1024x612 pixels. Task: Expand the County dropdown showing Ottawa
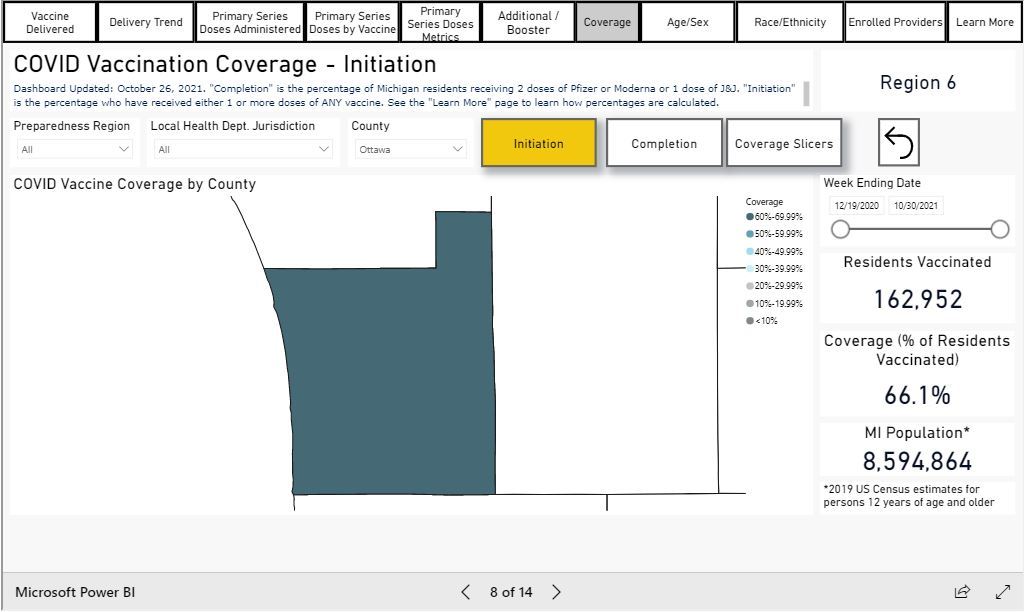click(x=410, y=149)
